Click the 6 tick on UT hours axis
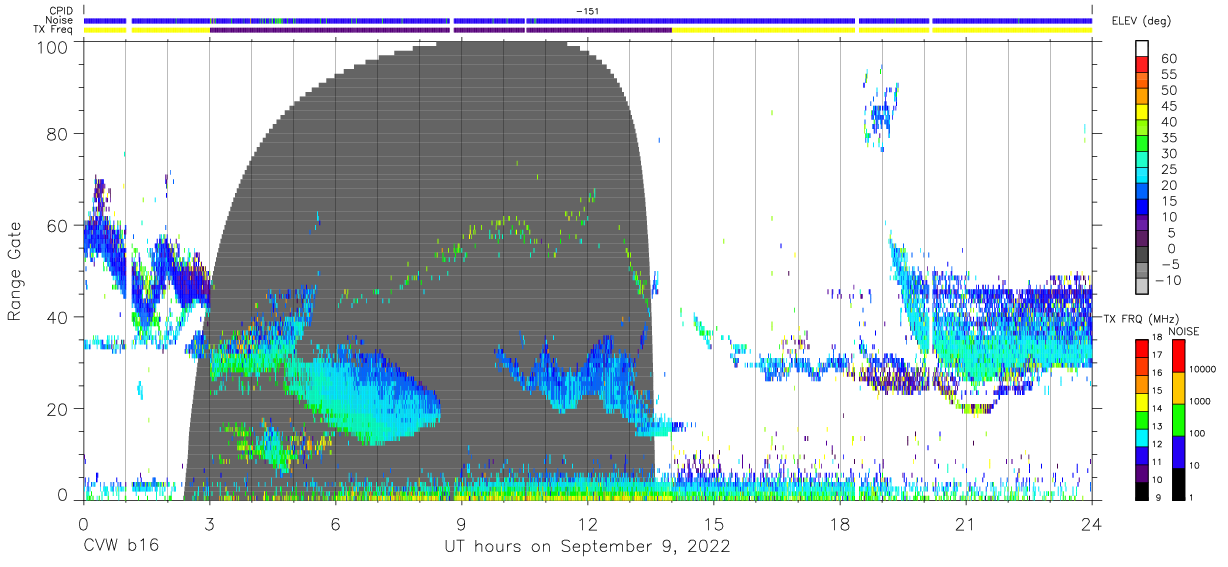This screenshot has width=1228, height=567. (335, 523)
